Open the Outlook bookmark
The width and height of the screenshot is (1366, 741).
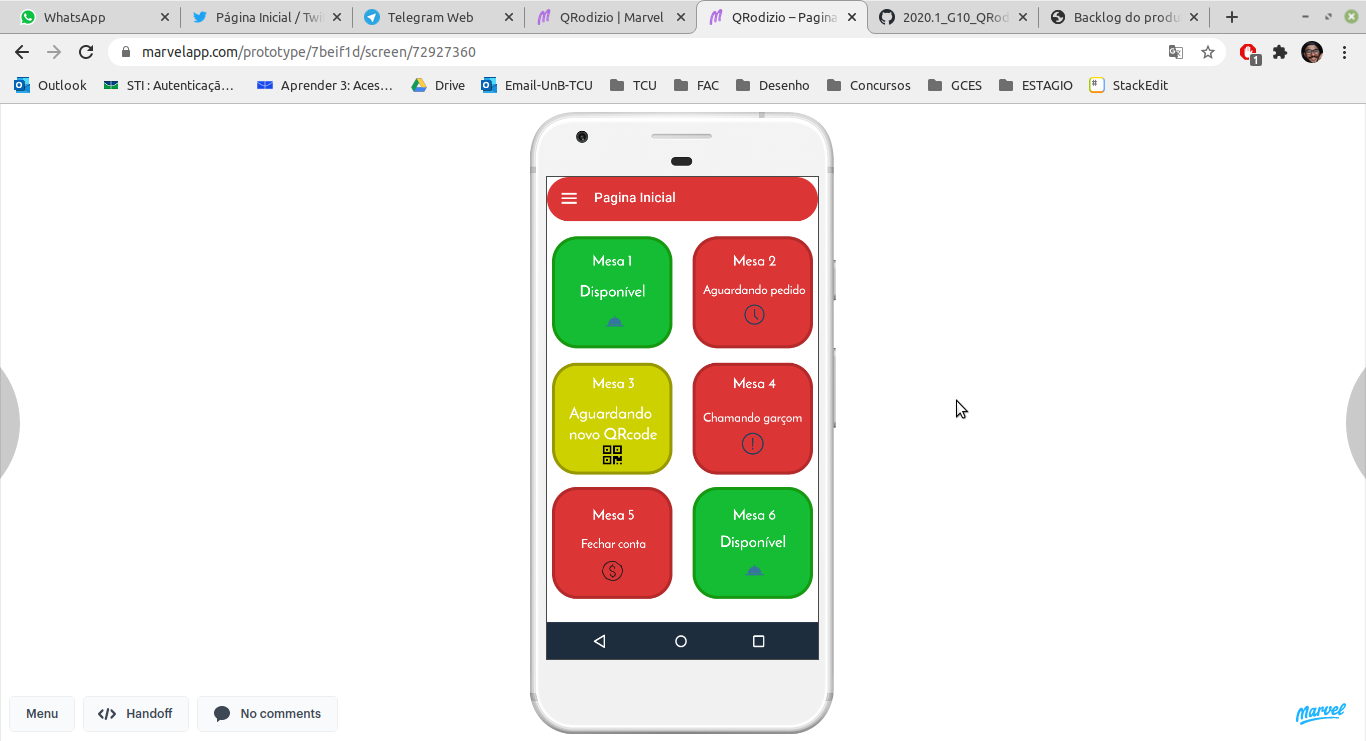tap(51, 86)
